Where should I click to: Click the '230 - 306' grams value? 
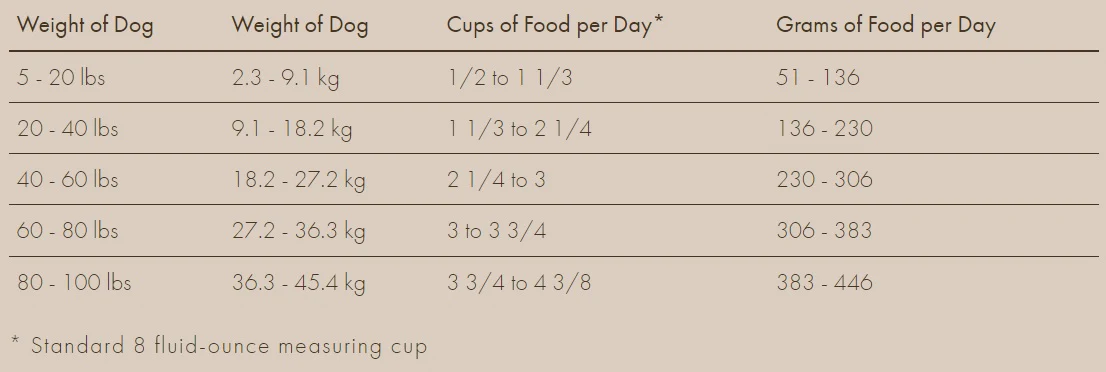(825, 179)
